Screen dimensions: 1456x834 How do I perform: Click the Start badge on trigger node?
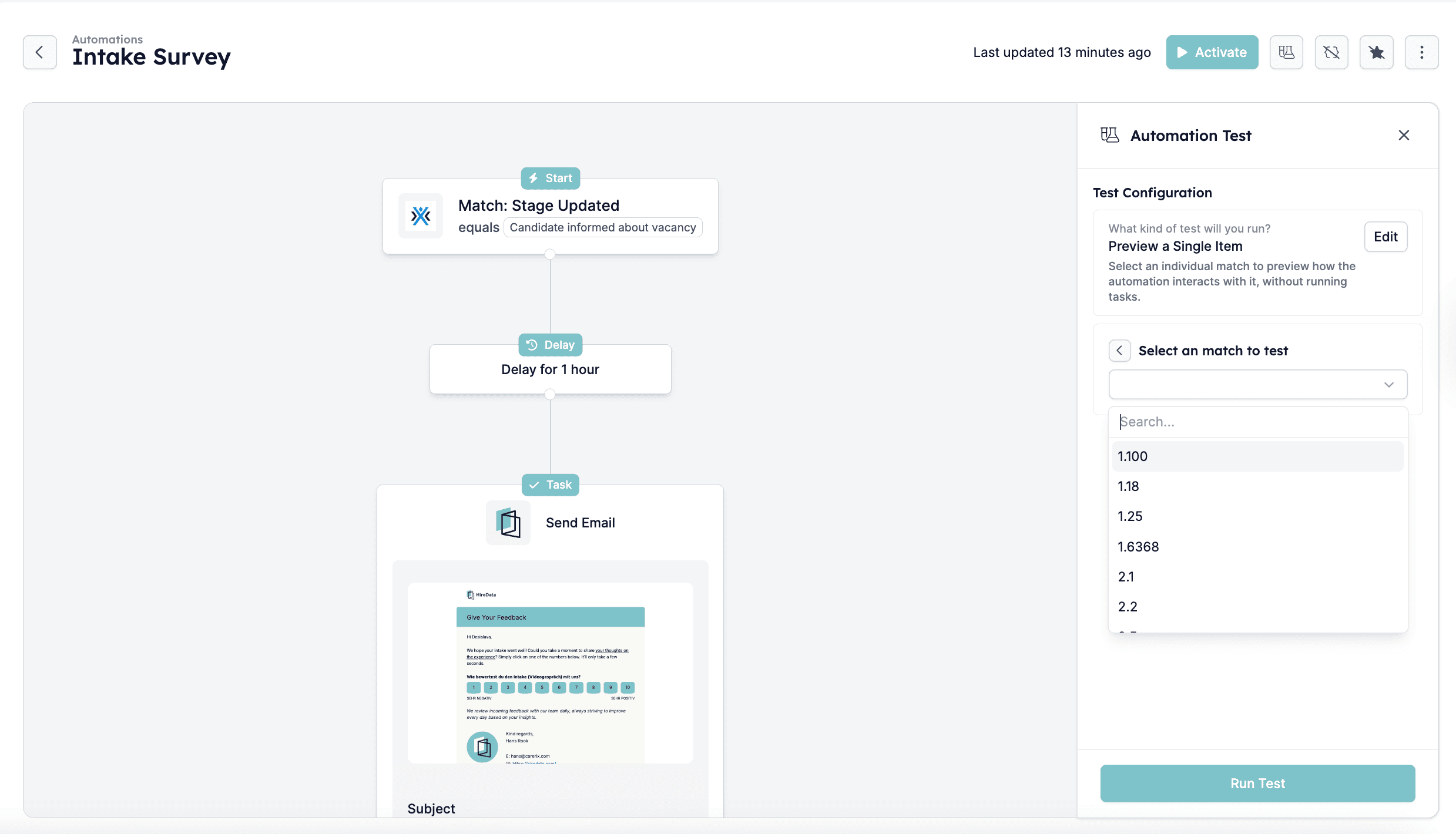(x=551, y=178)
